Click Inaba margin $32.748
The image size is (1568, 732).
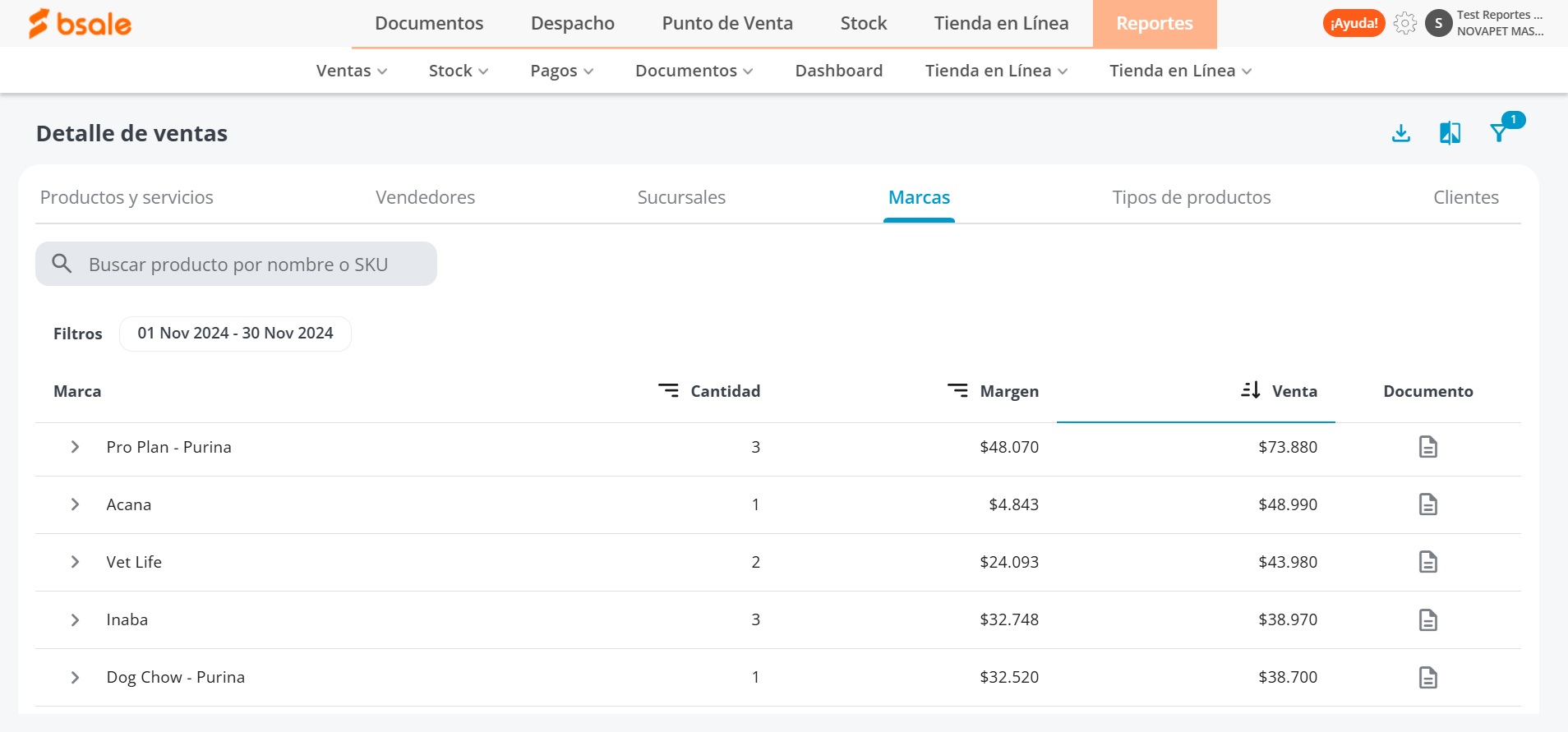point(1009,619)
